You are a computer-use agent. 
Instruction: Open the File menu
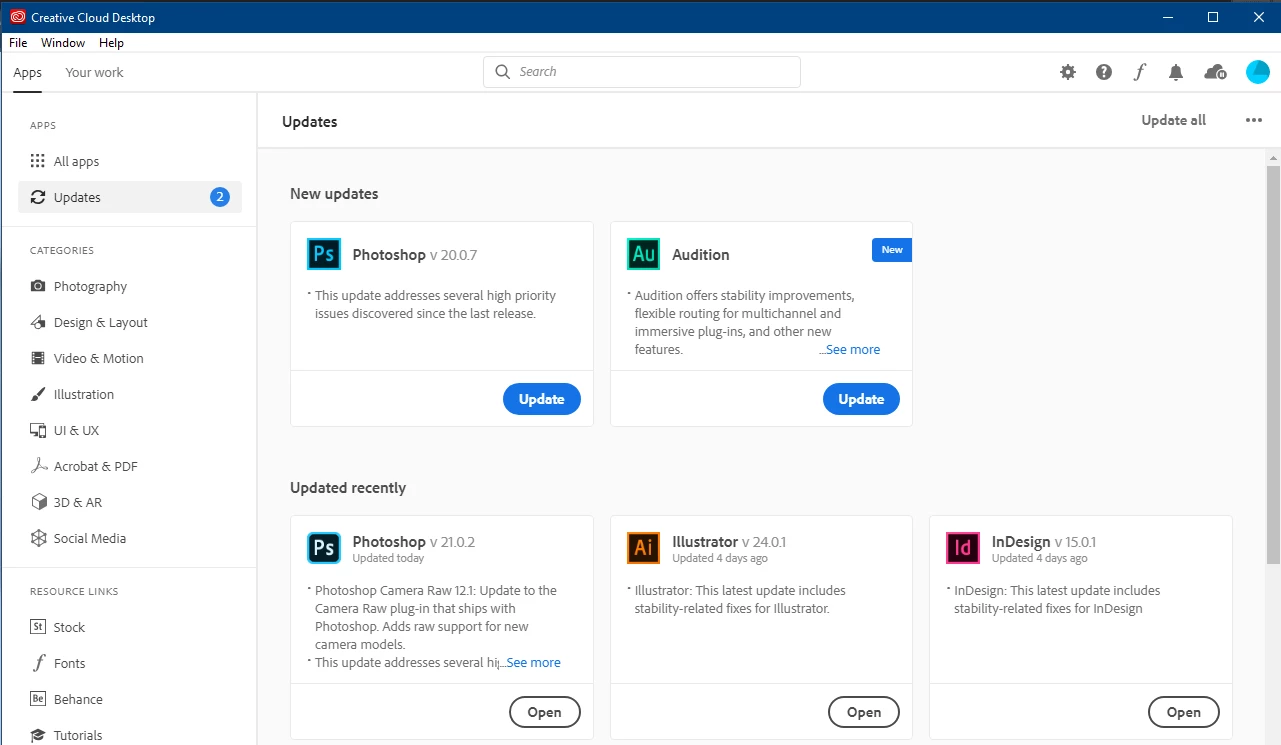click(x=18, y=43)
